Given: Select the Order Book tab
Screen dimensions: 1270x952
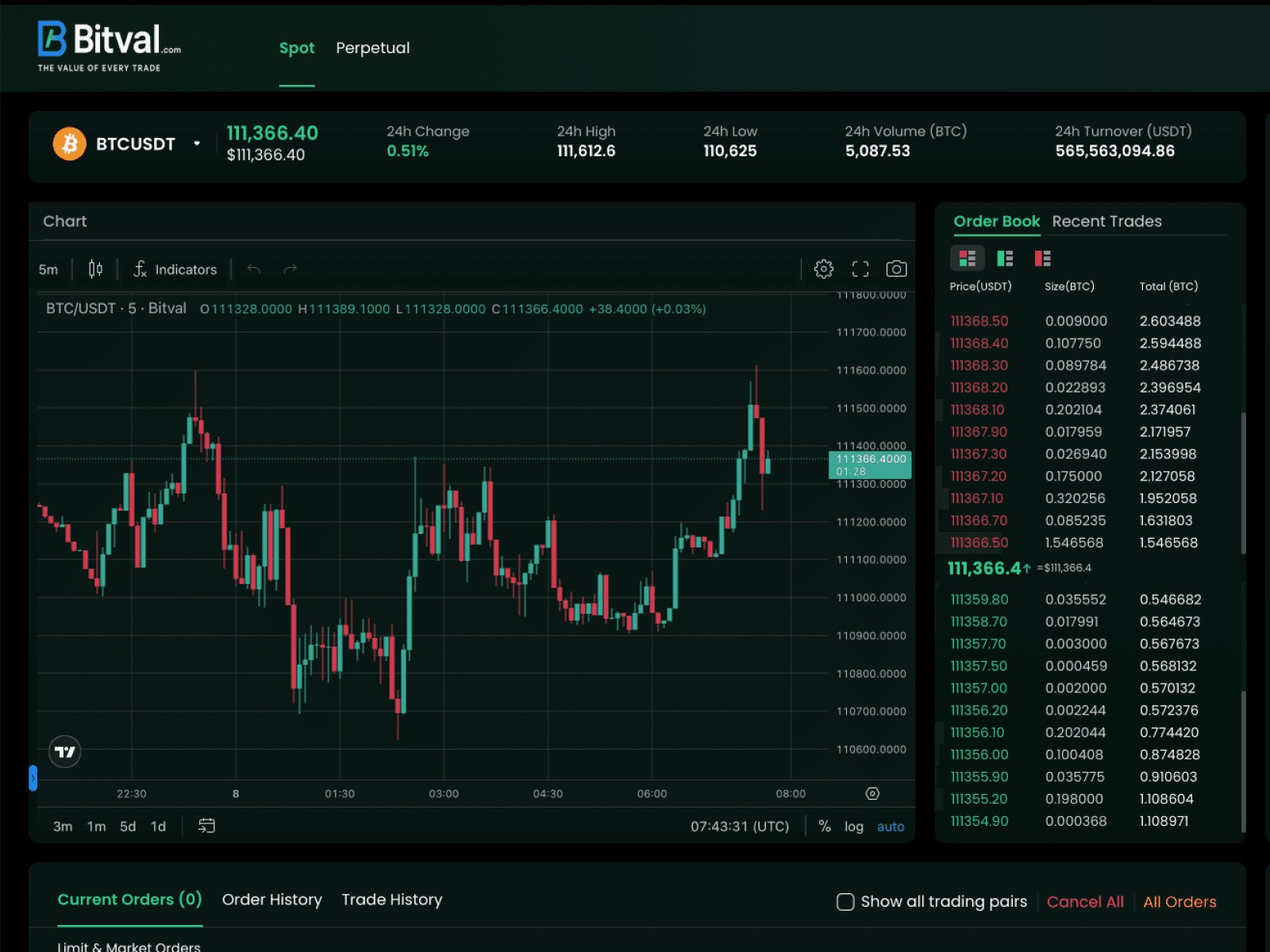Looking at the screenshot, I should pyautogui.click(x=996, y=221).
